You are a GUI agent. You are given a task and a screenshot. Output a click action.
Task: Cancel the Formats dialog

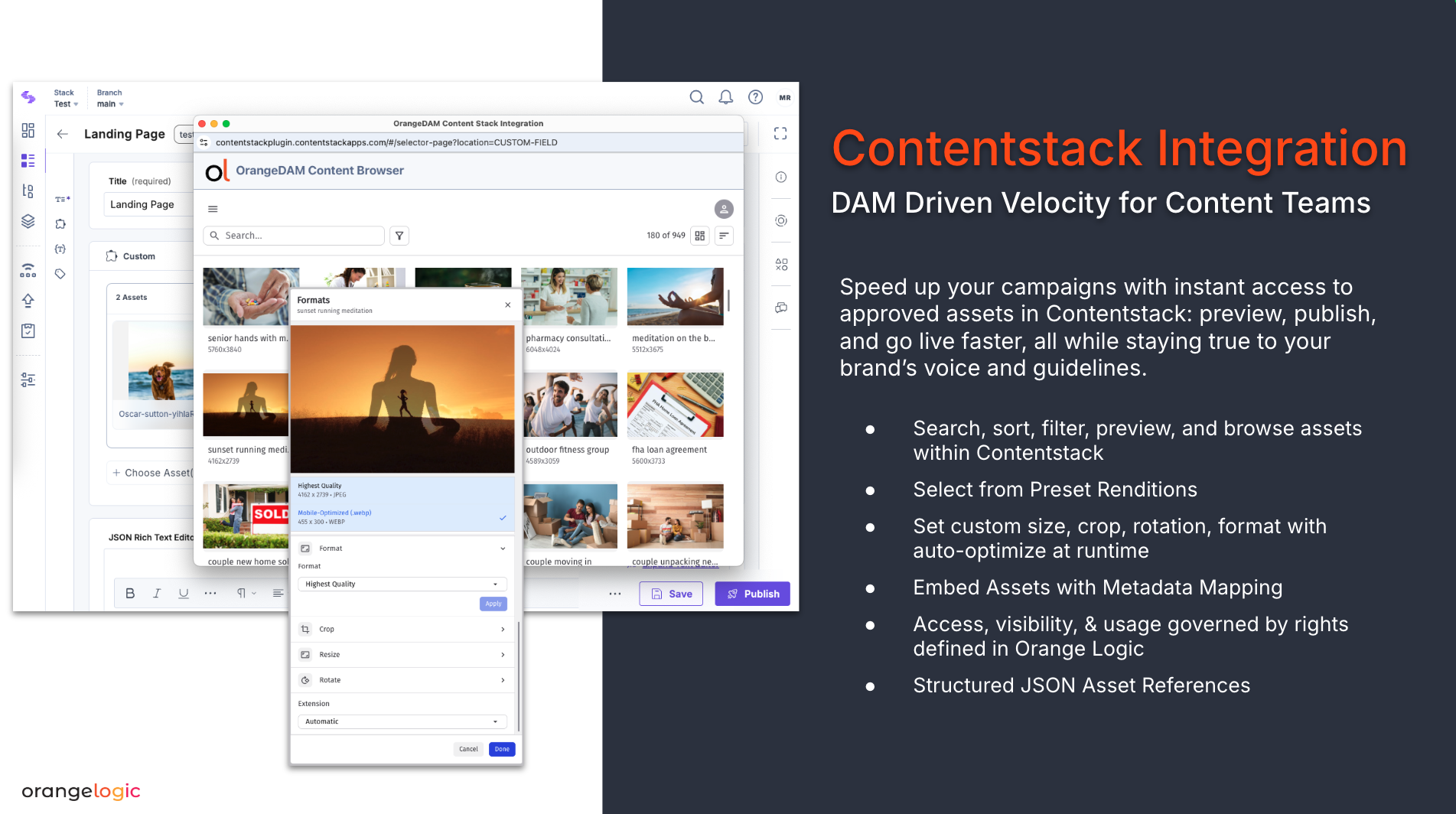pyautogui.click(x=468, y=750)
